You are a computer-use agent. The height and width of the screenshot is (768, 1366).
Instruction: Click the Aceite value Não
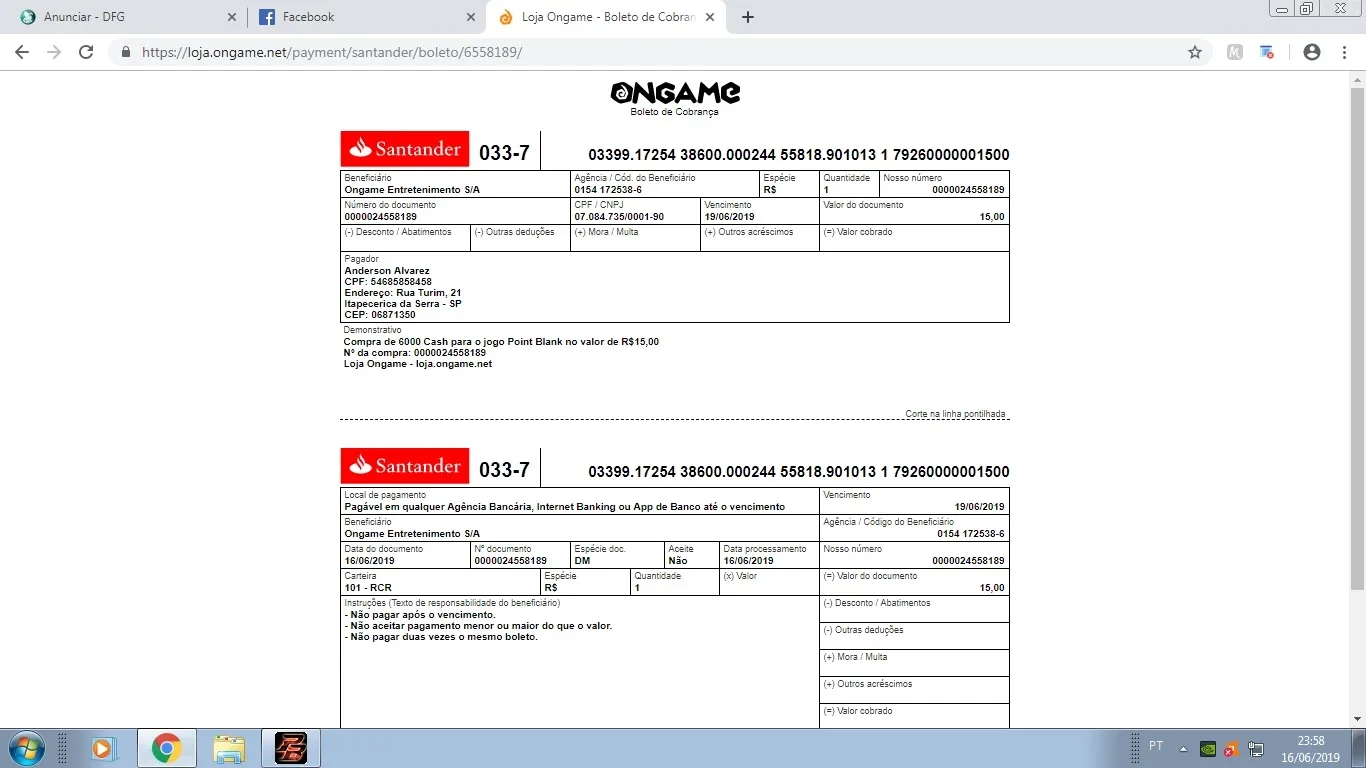pos(677,561)
